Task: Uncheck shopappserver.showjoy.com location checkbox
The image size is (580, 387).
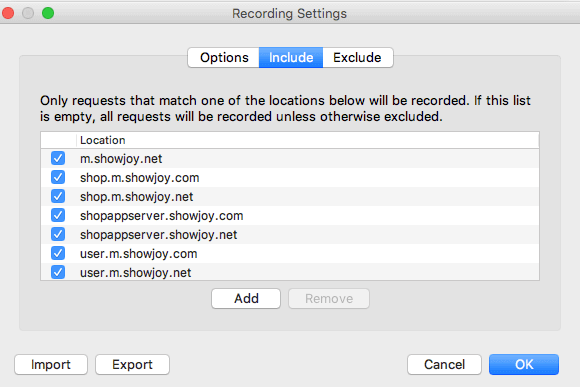Action: tap(58, 215)
